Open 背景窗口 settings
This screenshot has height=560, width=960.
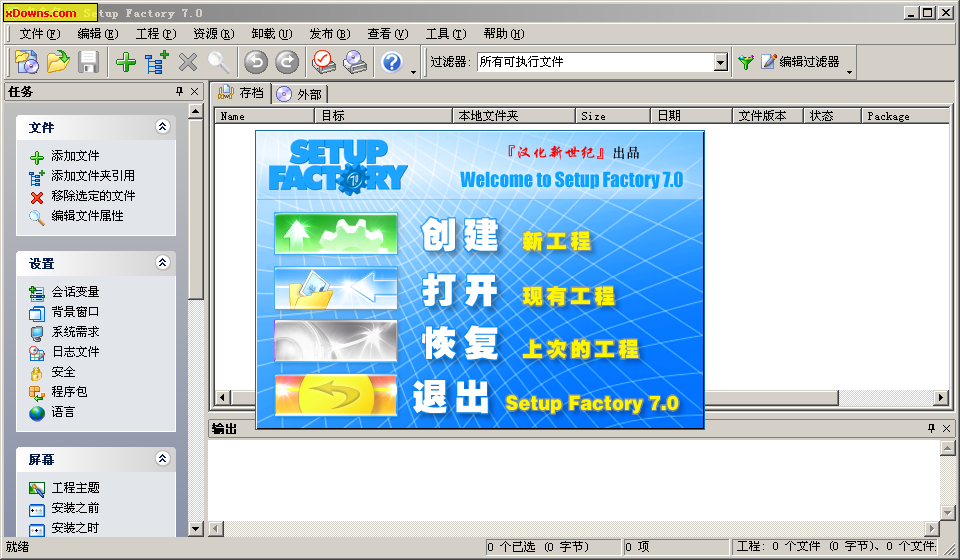tap(75, 312)
